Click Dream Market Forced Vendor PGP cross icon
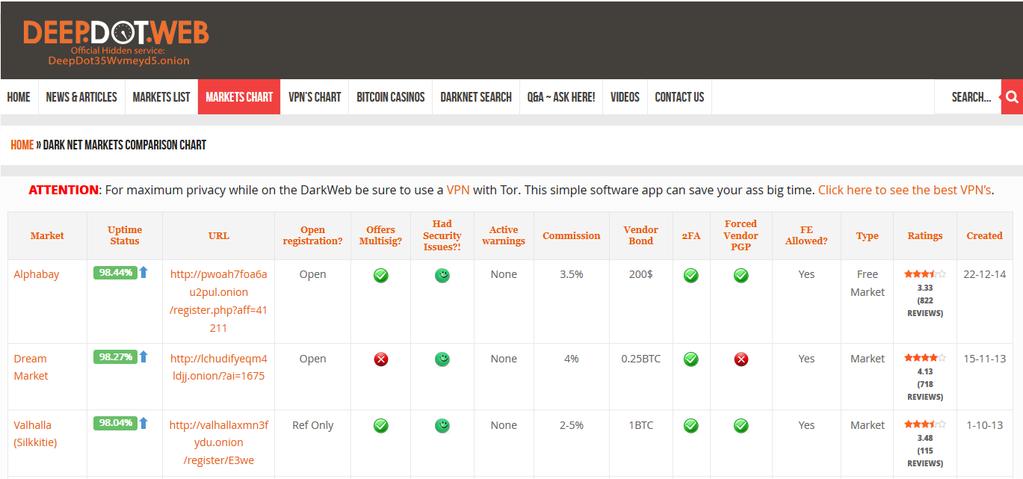This screenshot has width=1023, height=479. click(x=741, y=359)
